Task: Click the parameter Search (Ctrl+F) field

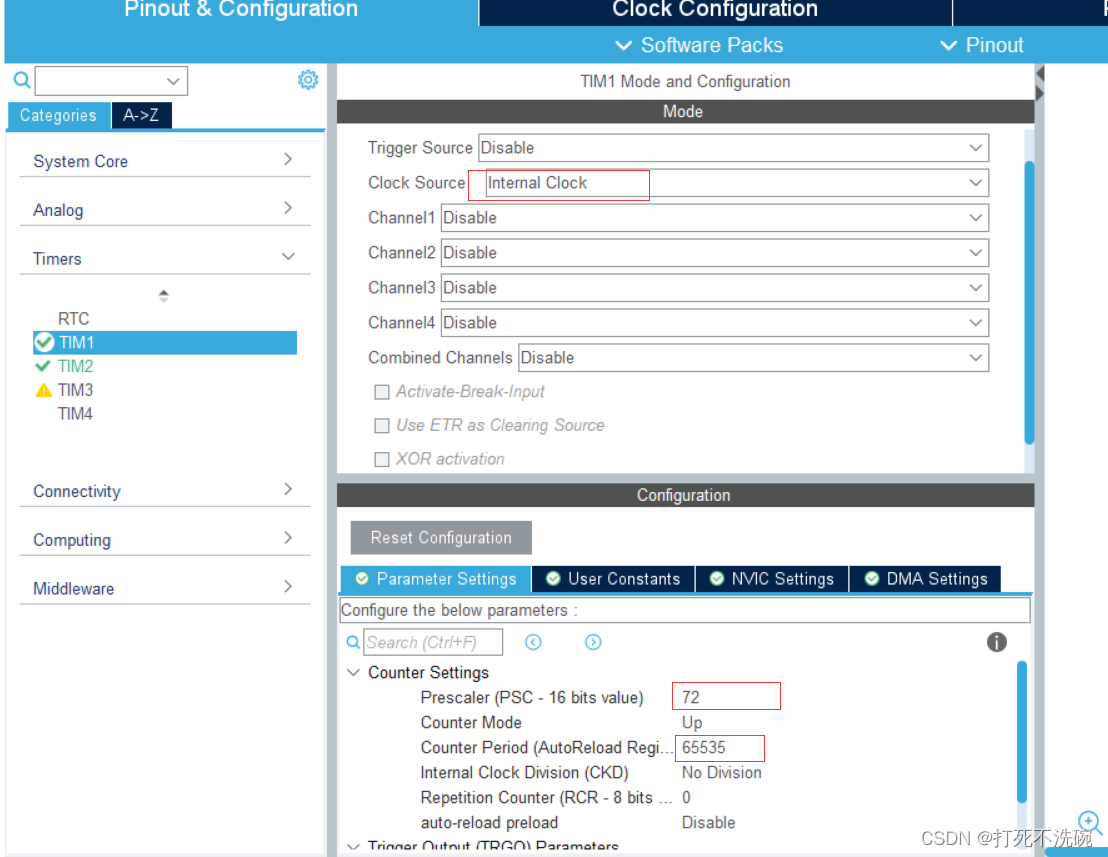Action: 433,642
